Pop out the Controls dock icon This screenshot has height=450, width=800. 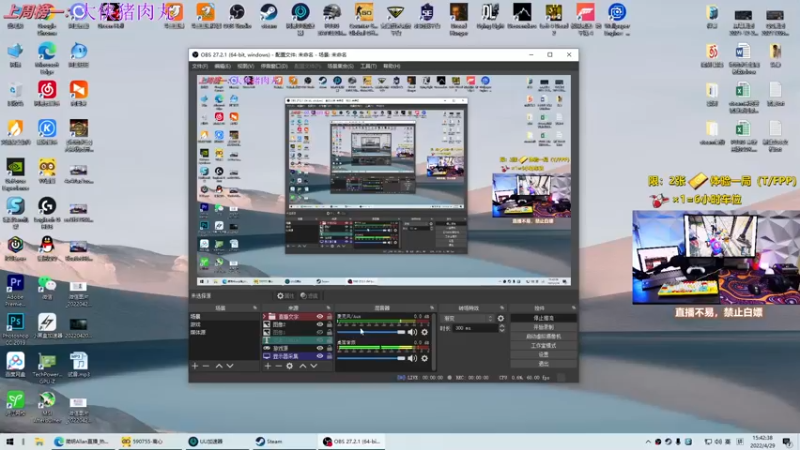(573, 308)
